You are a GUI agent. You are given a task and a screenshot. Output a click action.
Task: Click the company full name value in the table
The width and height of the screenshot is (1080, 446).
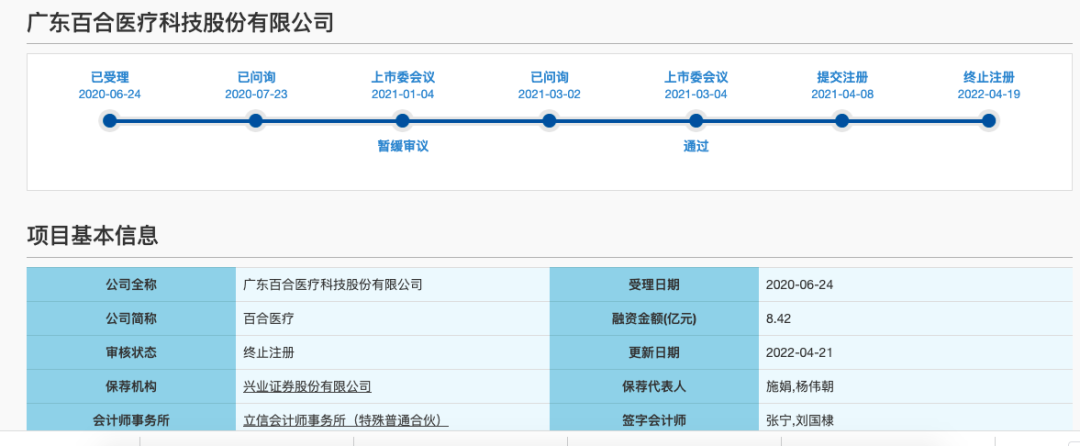(x=333, y=285)
